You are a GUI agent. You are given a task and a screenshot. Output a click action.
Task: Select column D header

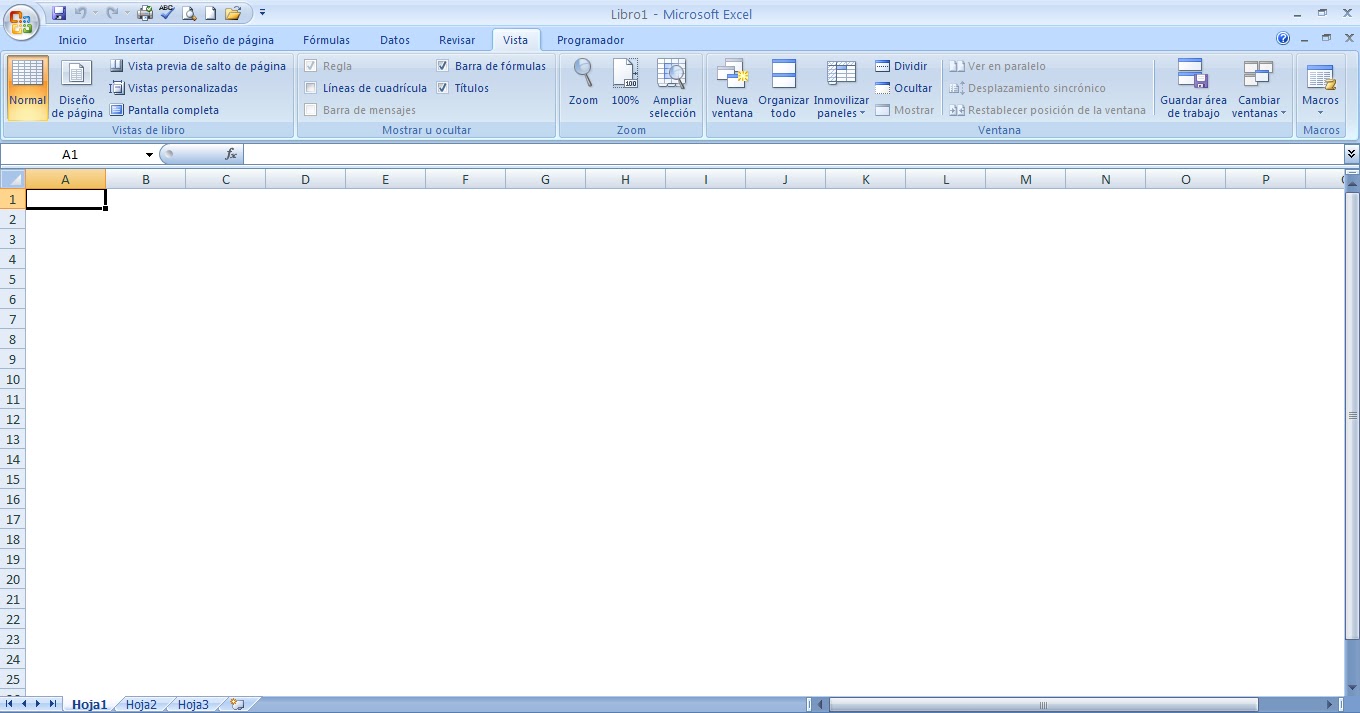[305, 179]
